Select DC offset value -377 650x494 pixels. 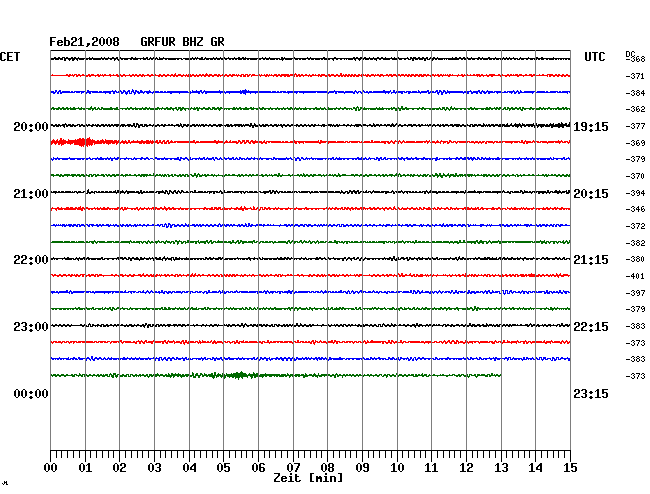point(635,126)
